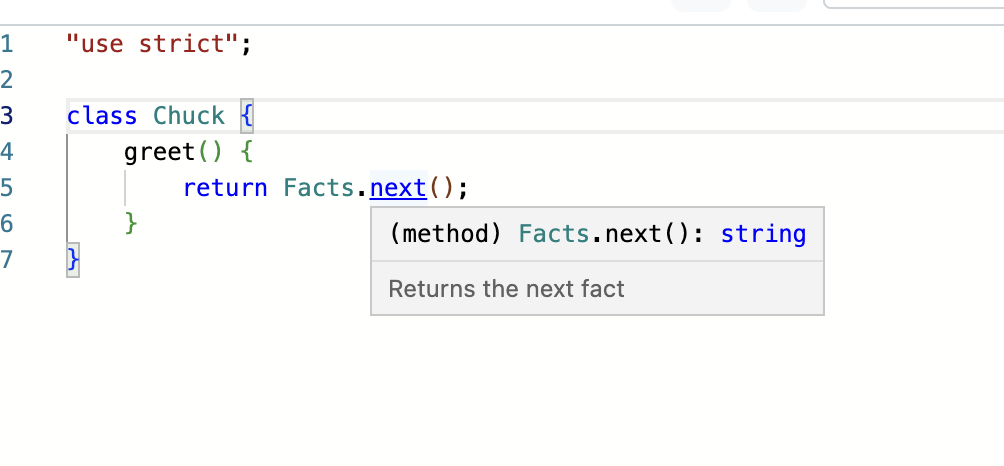Viewport: 1004px width, 466px height.
Task: Place cursor in the "use strict" string
Action: (152, 44)
